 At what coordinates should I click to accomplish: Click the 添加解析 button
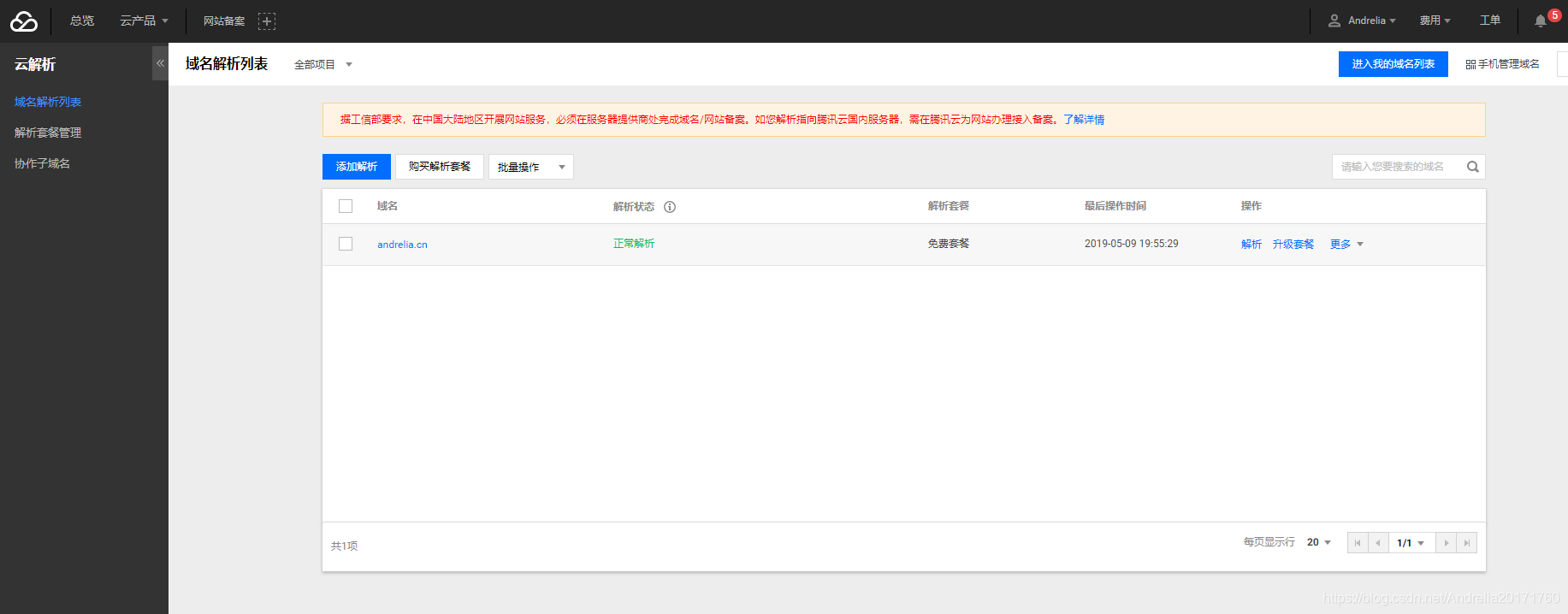pyautogui.click(x=357, y=167)
